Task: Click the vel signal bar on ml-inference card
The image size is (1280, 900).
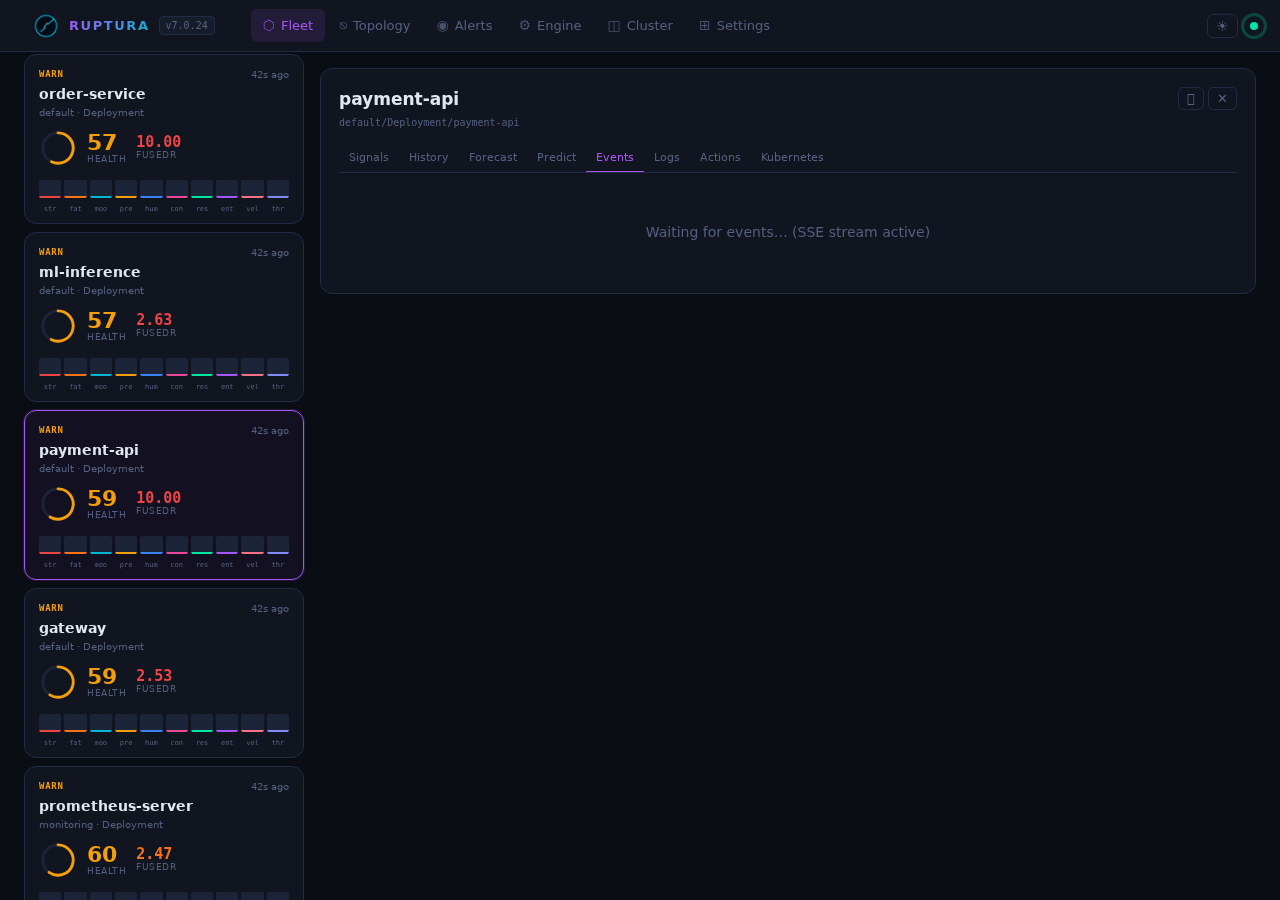Action: (252, 367)
